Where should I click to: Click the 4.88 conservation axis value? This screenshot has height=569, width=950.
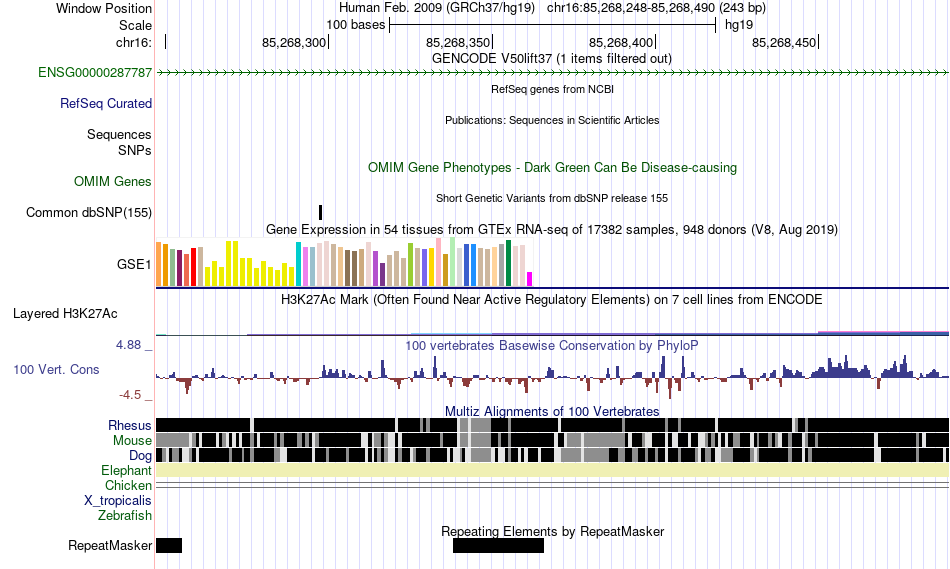[x=128, y=345]
